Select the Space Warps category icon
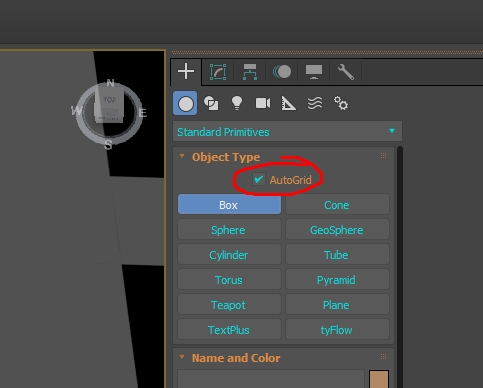The image size is (483, 388). 315,103
